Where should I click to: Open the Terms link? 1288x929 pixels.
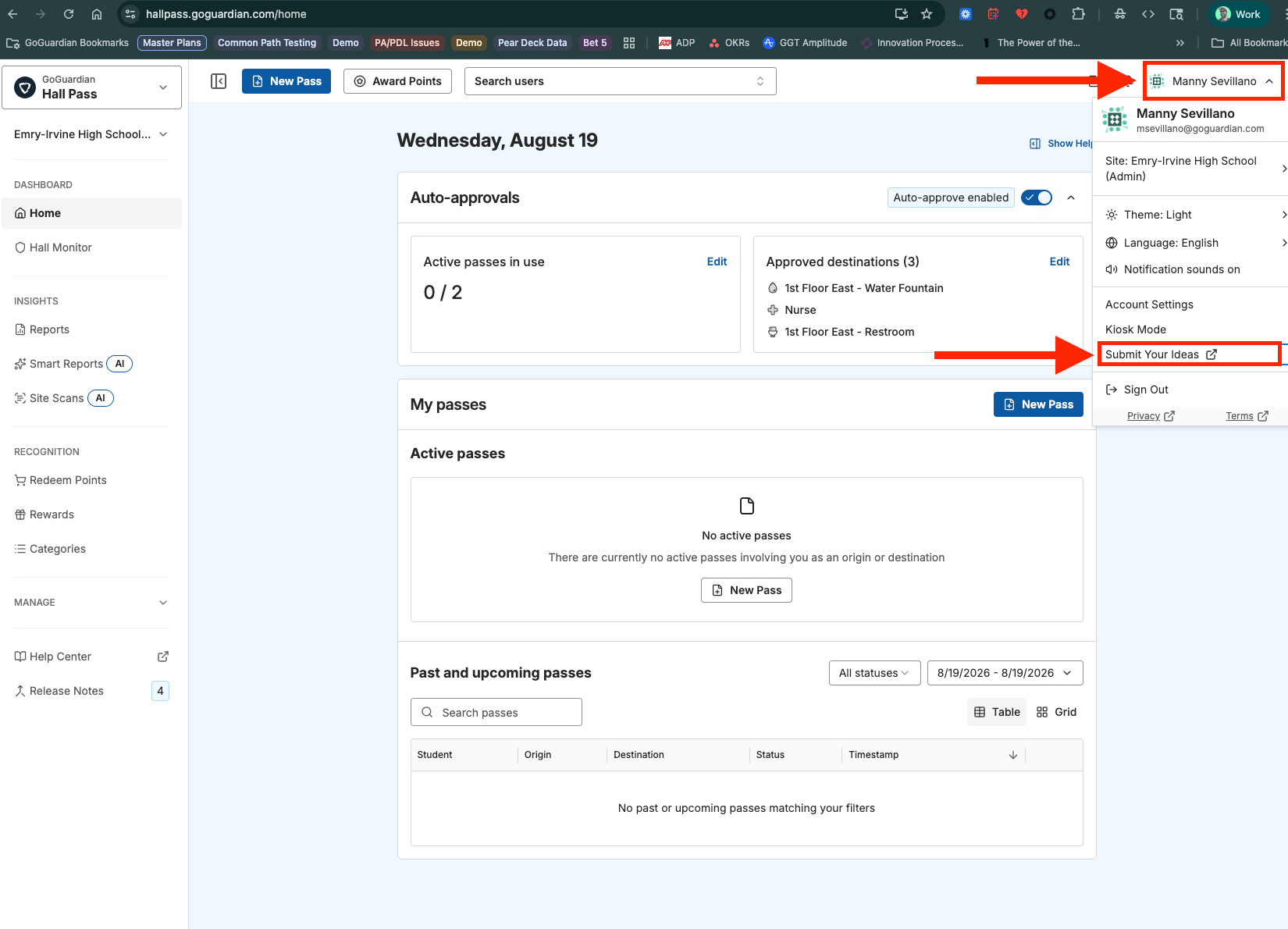1247,416
